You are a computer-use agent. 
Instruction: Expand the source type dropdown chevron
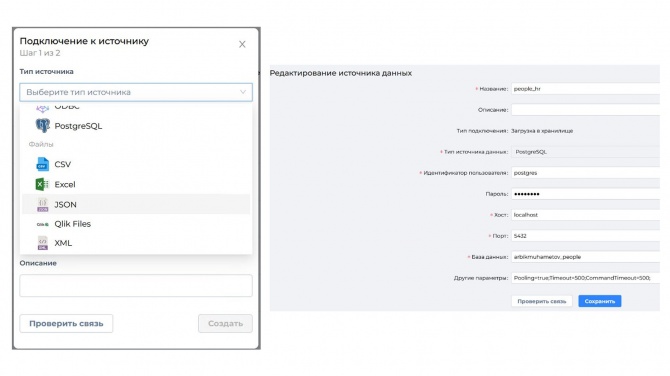tap(243, 92)
